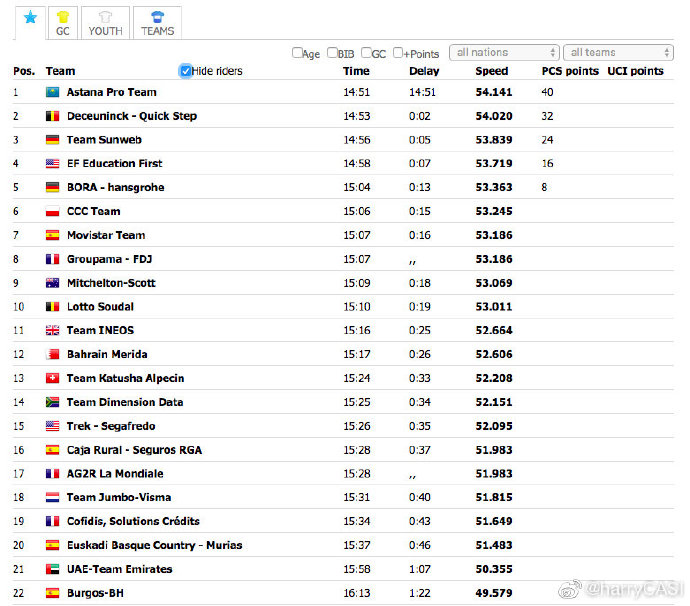Click the Time column header
This screenshot has height=606, width=690.
(x=356, y=71)
